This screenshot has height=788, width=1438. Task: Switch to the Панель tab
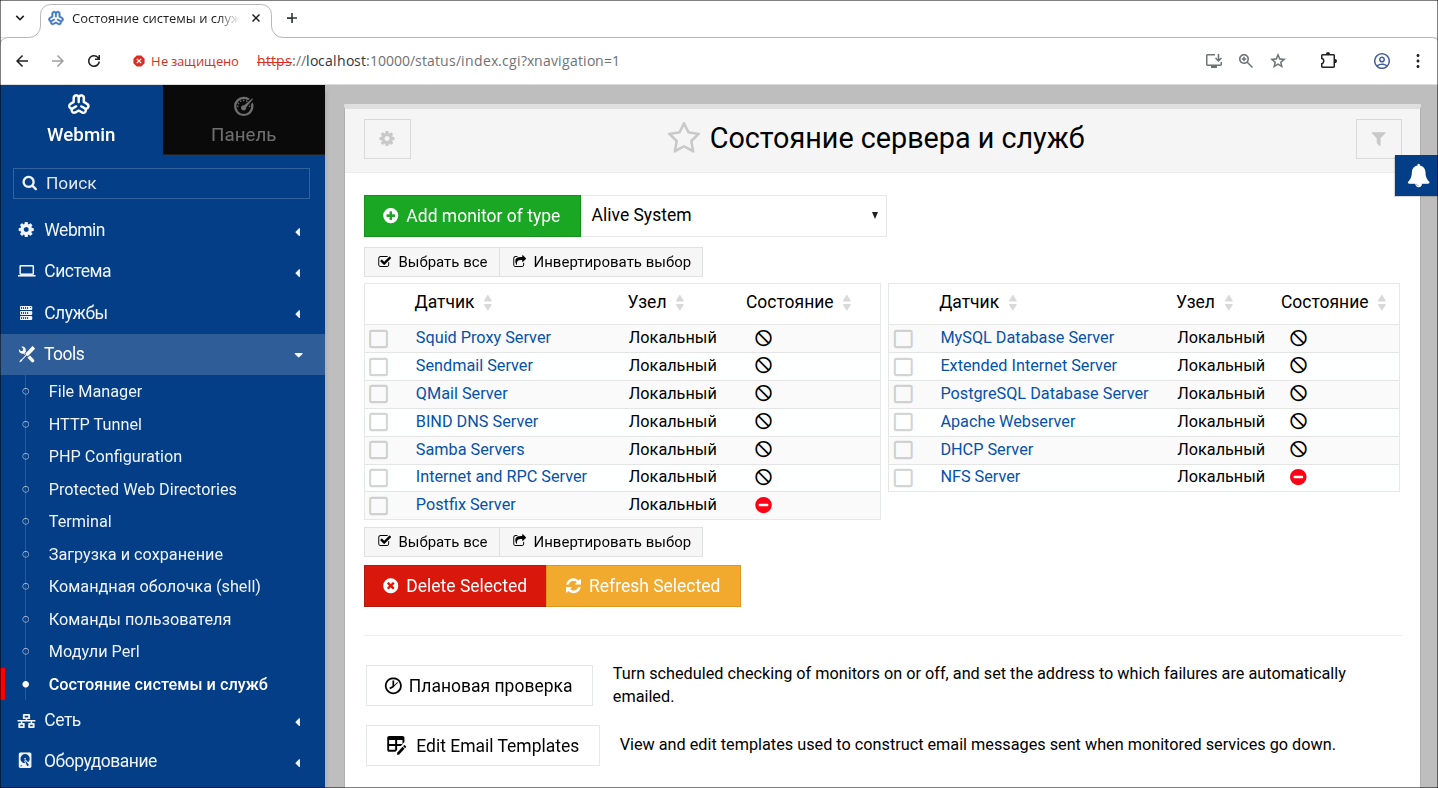tap(243, 119)
